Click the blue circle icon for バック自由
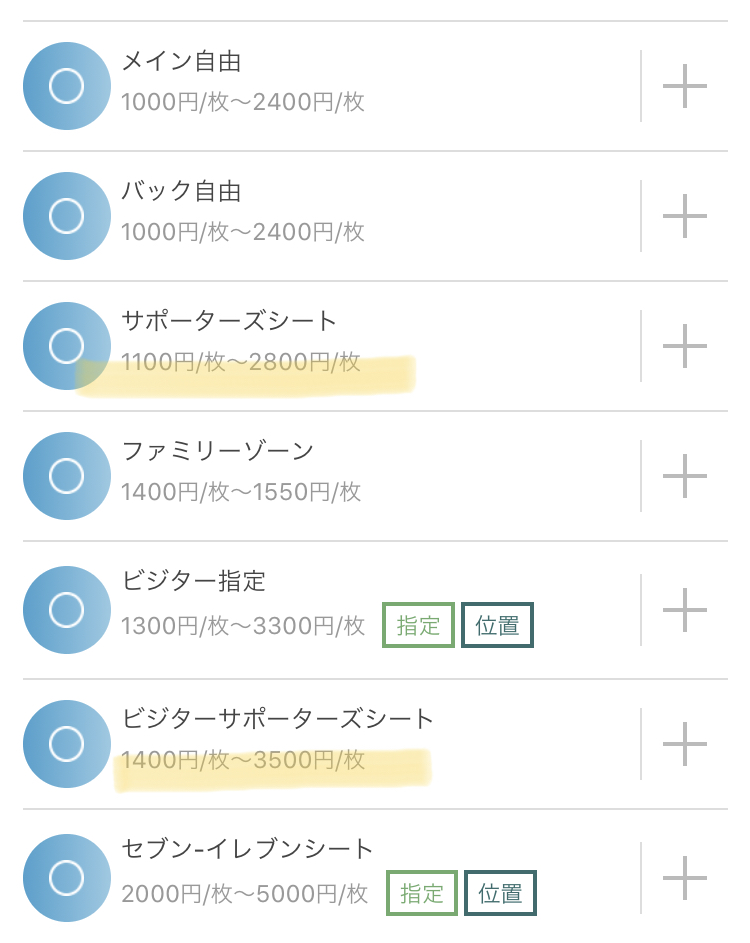Screen dimensions: 750x943 (x=67, y=216)
